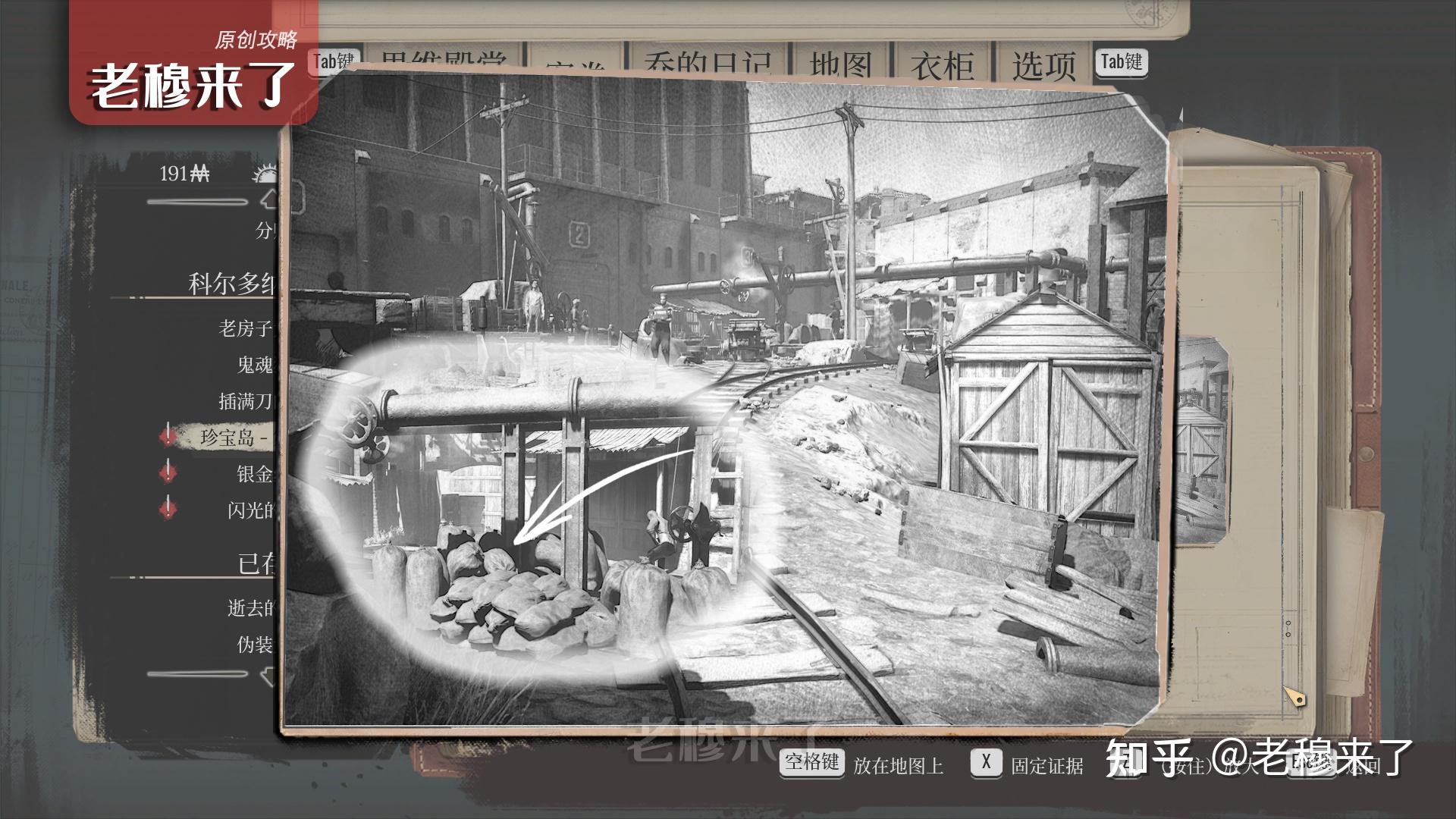Image resolution: width=1456 pixels, height=819 pixels.
Task: Open the 地图 tab
Action: tap(840, 65)
